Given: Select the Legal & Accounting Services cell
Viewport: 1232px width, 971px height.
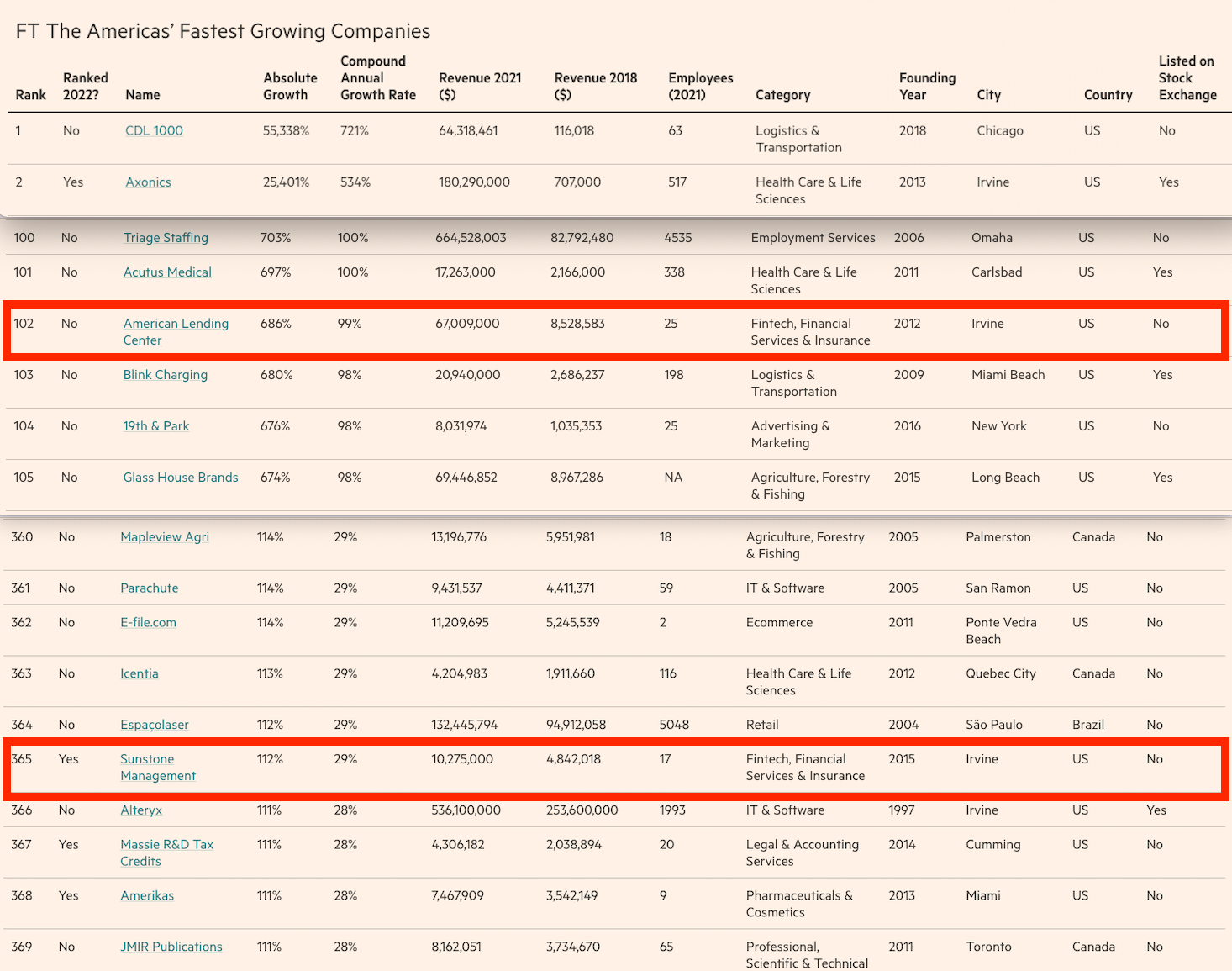Looking at the screenshot, I should pyautogui.click(x=803, y=853).
